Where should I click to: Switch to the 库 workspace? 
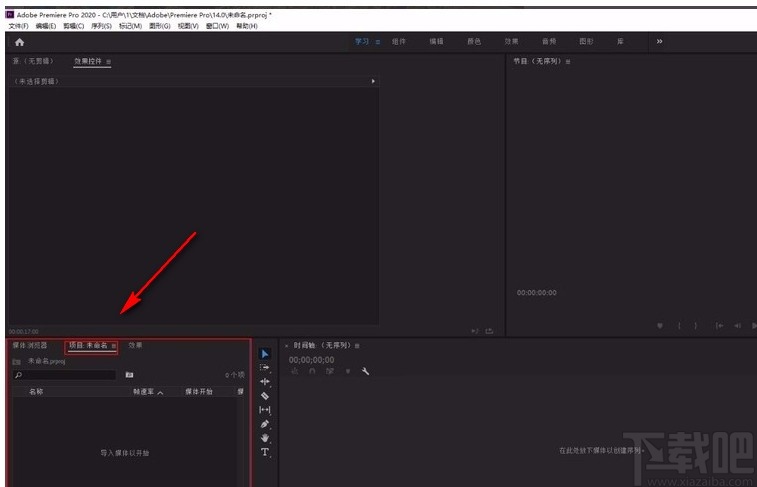click(620, 42)
